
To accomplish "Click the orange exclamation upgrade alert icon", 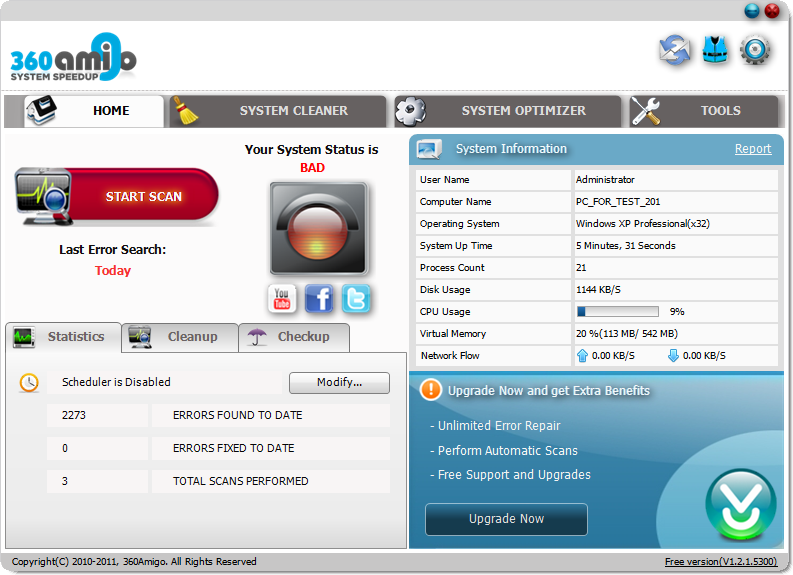I will click(x=431, y=390).
